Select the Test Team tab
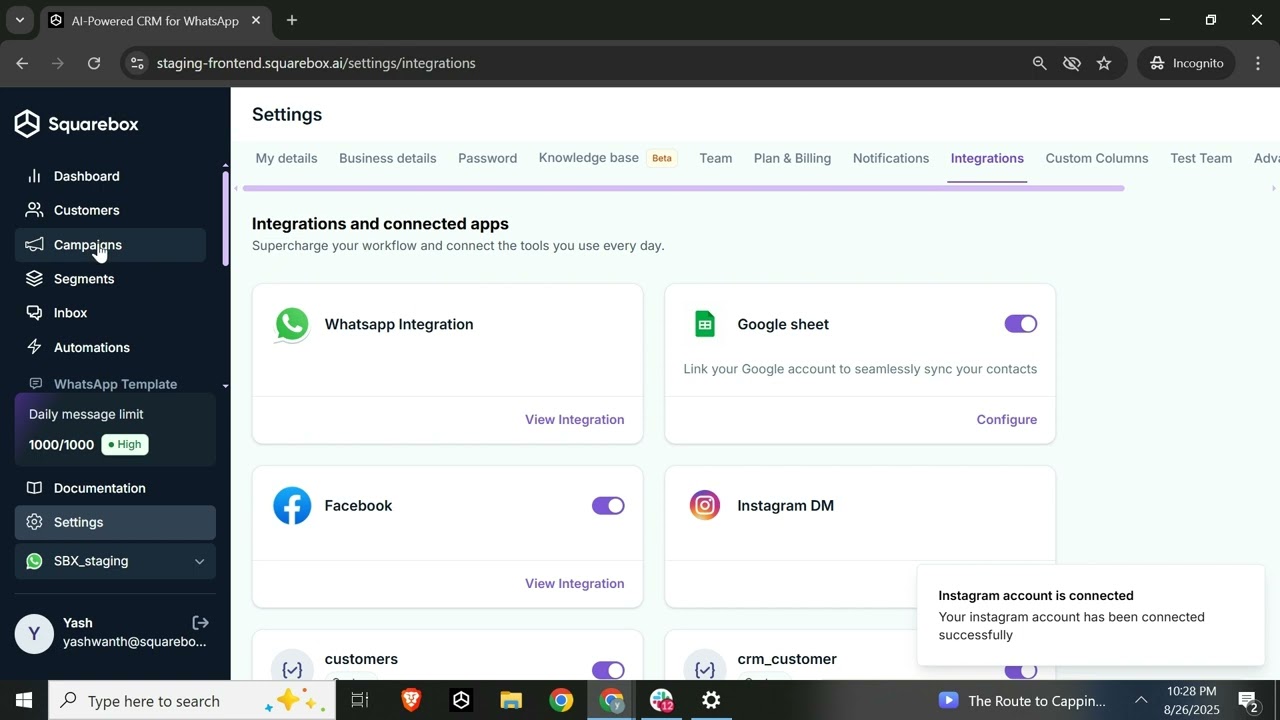This screenshot has height=720, width=1280. click(1201, 158)
